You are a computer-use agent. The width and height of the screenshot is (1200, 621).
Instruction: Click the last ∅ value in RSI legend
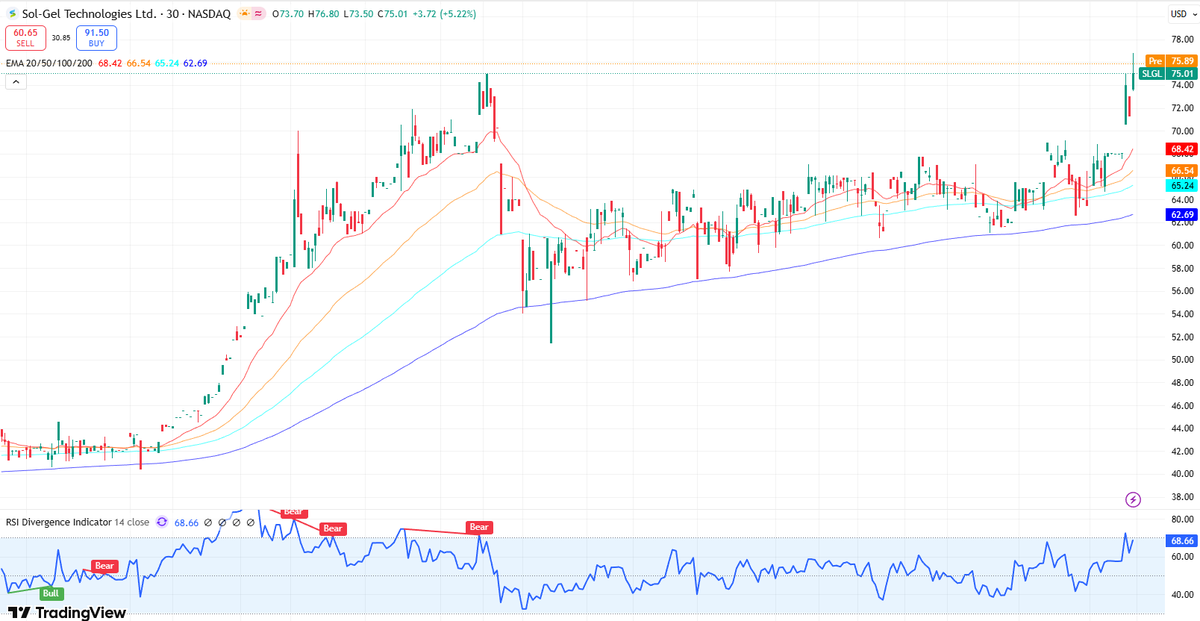click(x=251, y=522)
